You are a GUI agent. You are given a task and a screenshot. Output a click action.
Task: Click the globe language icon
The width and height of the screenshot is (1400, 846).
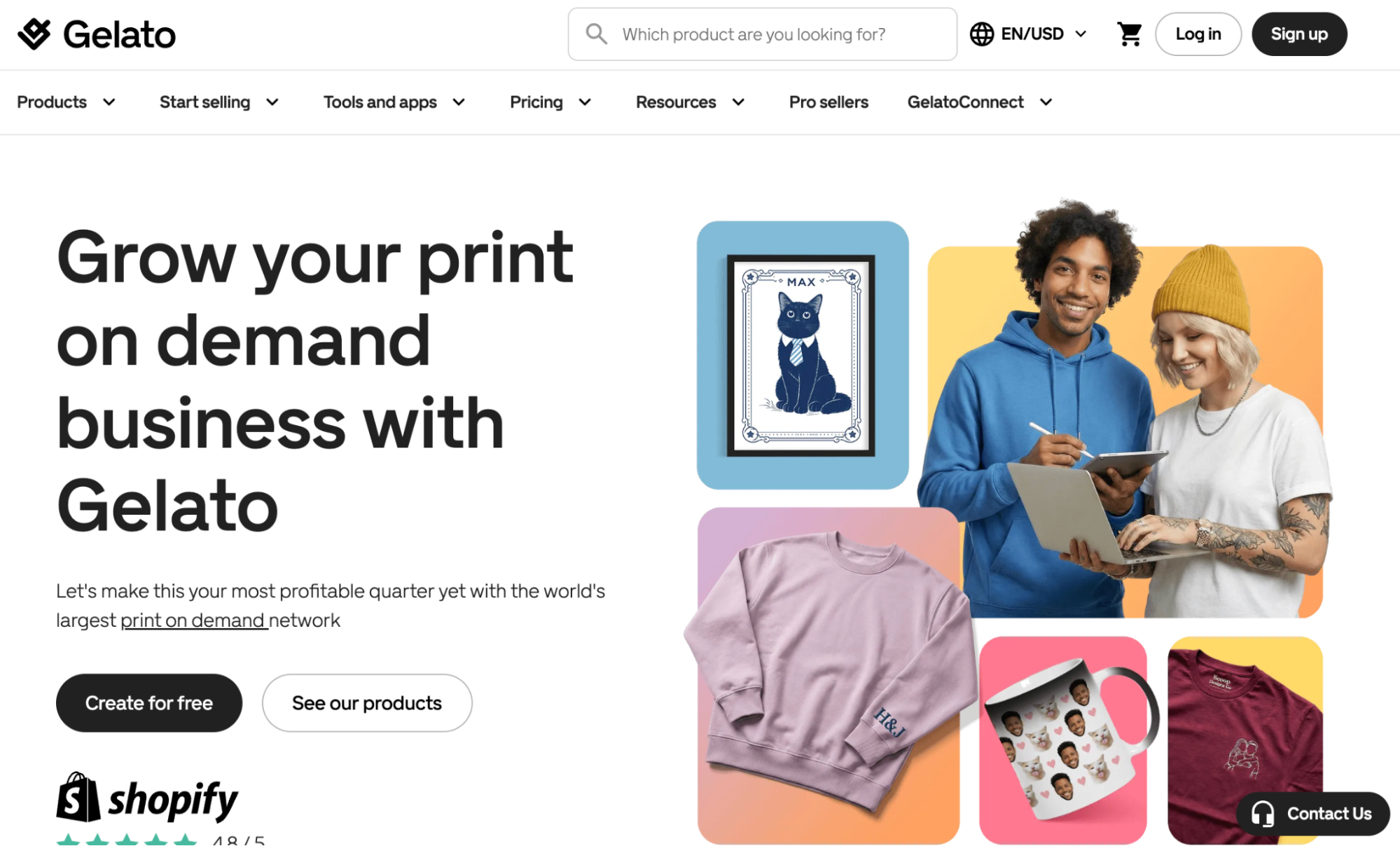click(981, 34)
